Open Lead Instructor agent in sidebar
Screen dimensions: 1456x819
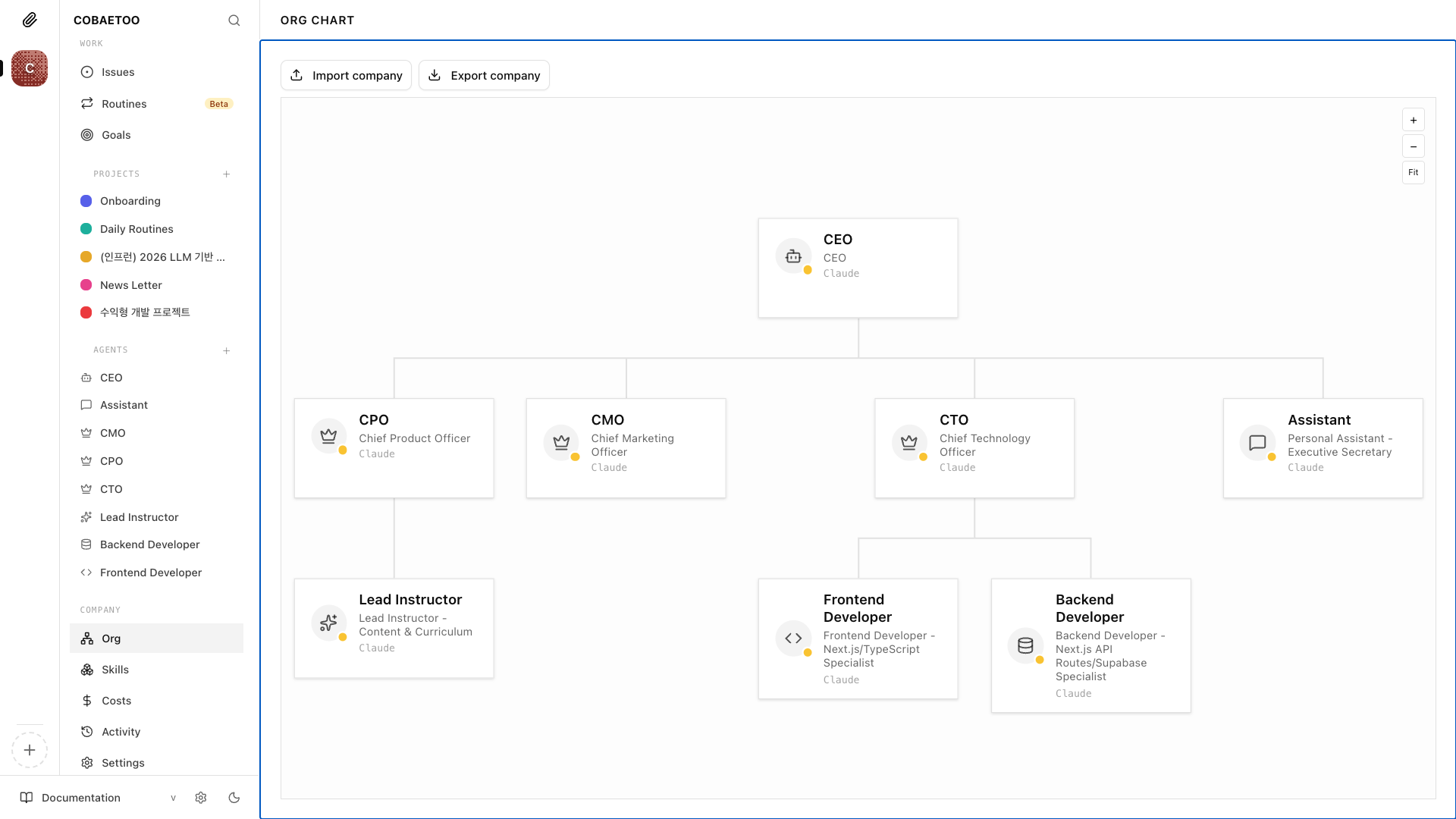tap(139, 517)
